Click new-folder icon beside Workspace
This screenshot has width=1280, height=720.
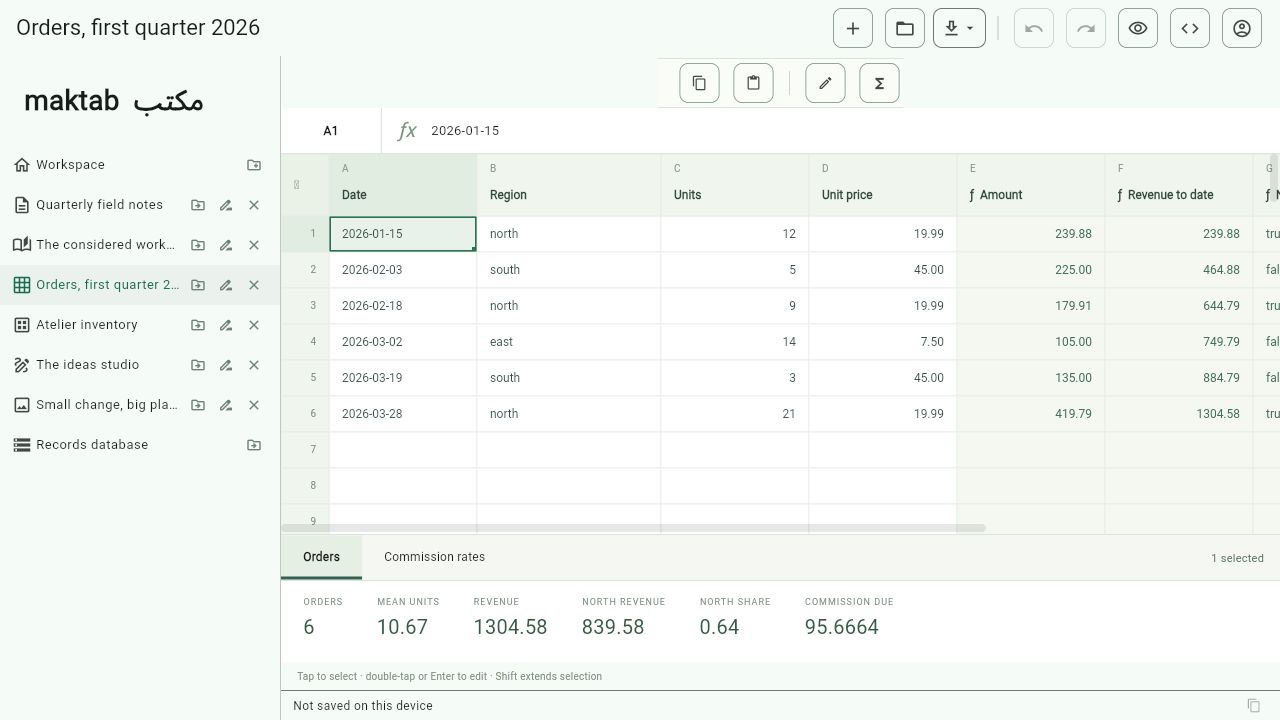[254, 165]
